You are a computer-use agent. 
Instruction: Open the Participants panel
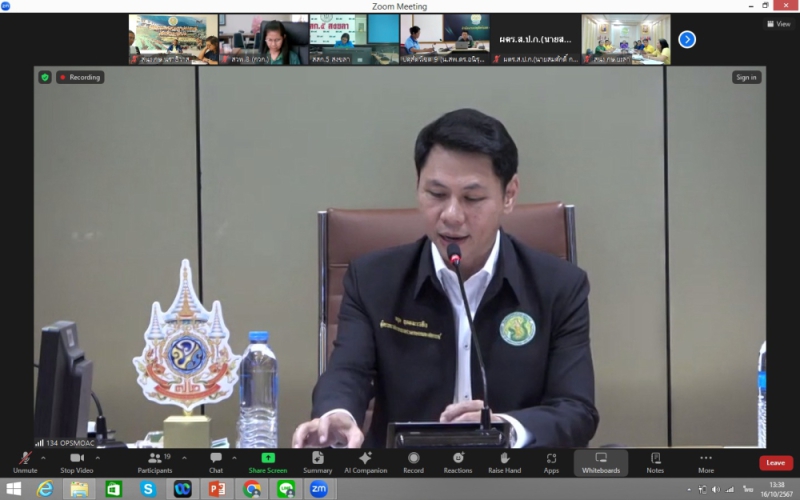click(x=155, y=459)
